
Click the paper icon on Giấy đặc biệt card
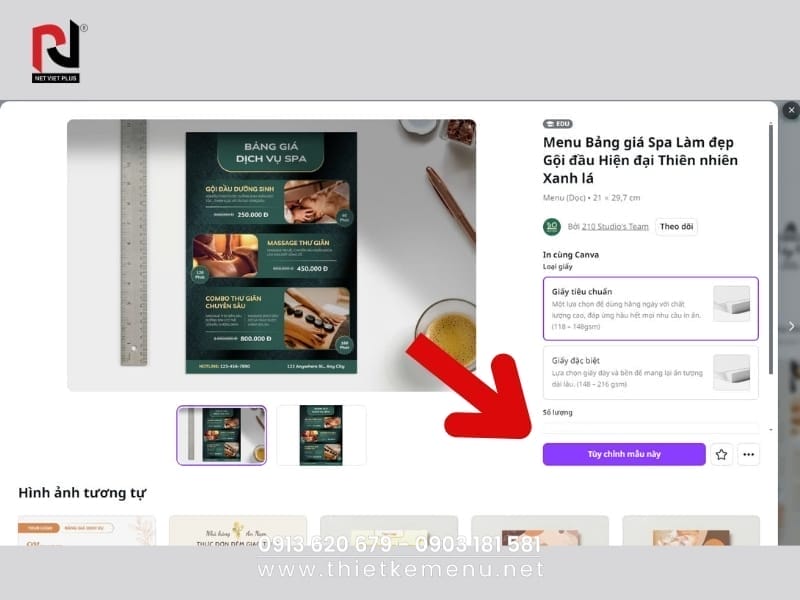point(733,372)
